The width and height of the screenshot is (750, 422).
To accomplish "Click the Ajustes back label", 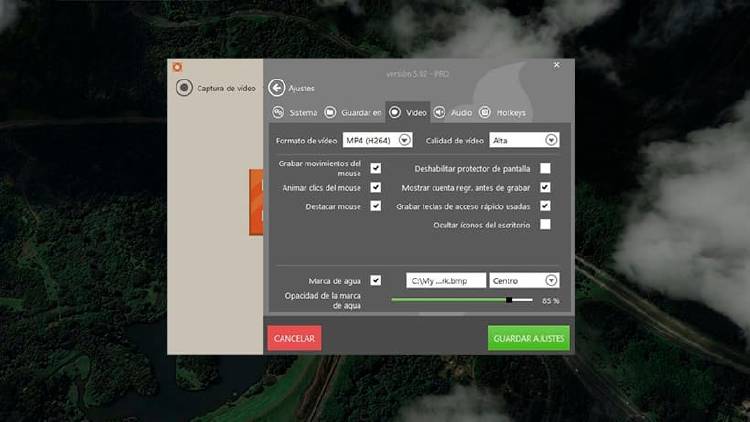I will click(x=301, y=89).
